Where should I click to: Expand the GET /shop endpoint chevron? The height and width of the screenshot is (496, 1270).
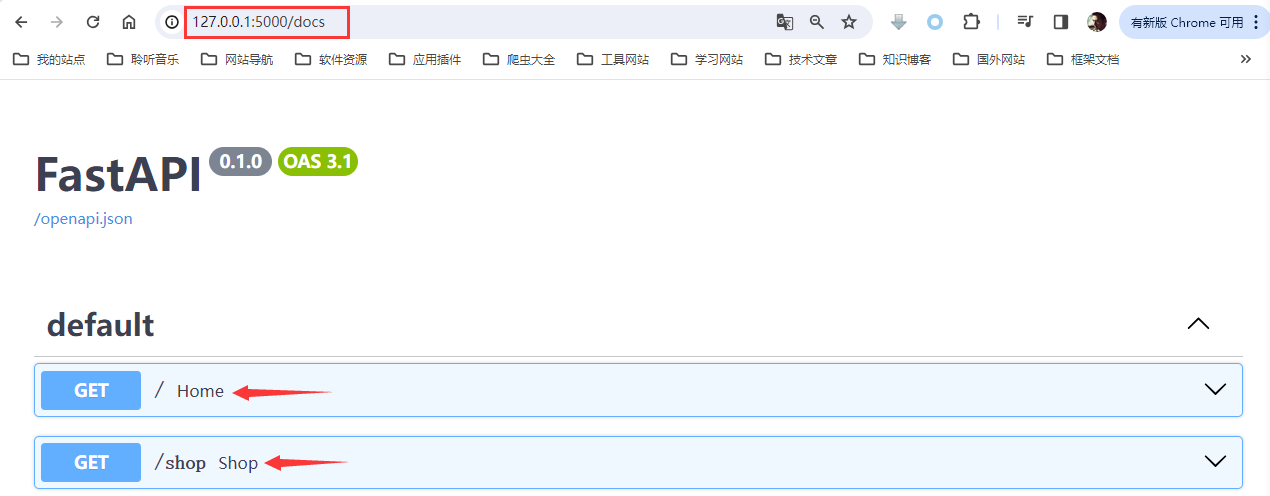1215,462
